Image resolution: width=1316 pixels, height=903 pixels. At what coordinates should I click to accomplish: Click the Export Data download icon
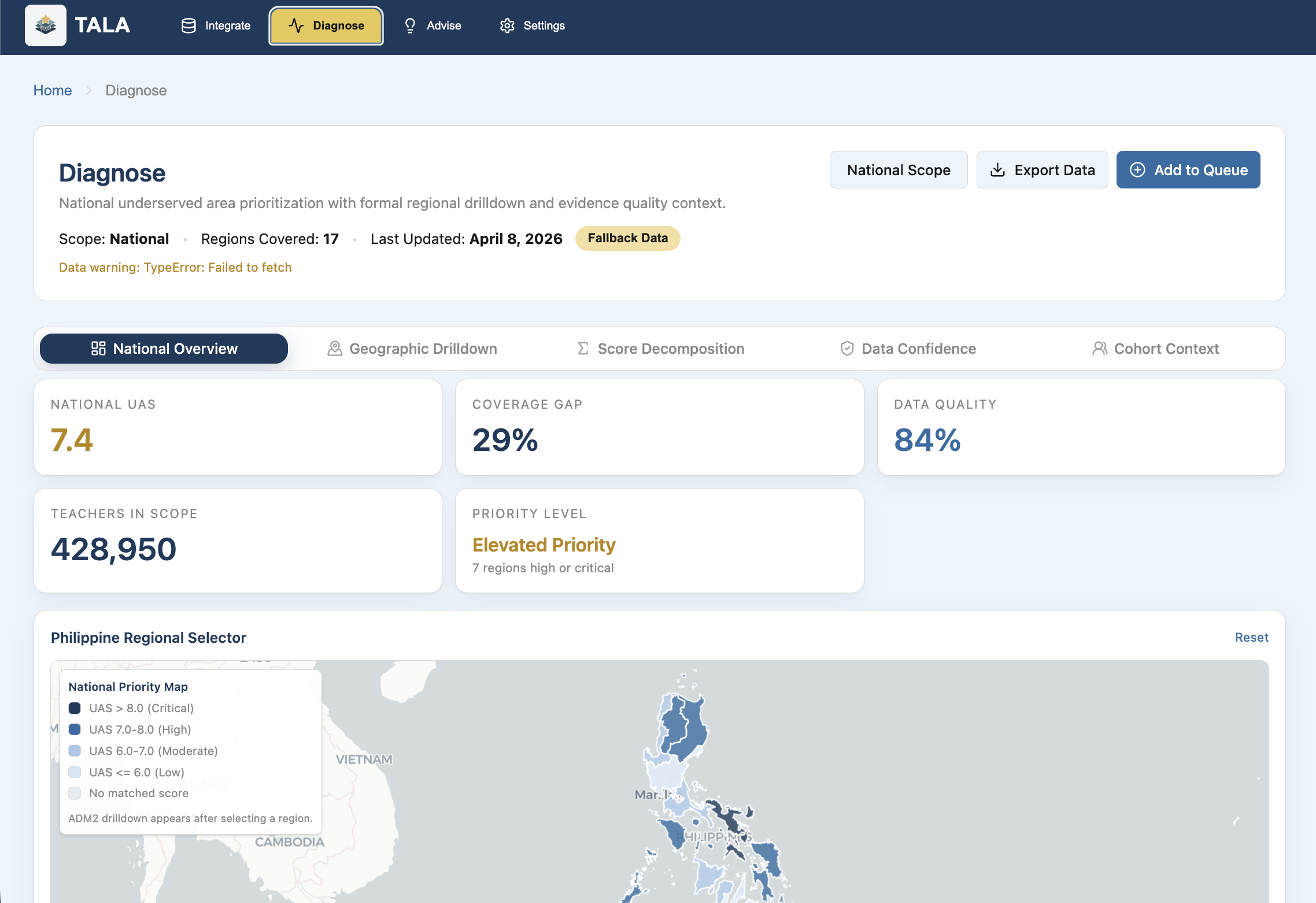coord(997,170)
